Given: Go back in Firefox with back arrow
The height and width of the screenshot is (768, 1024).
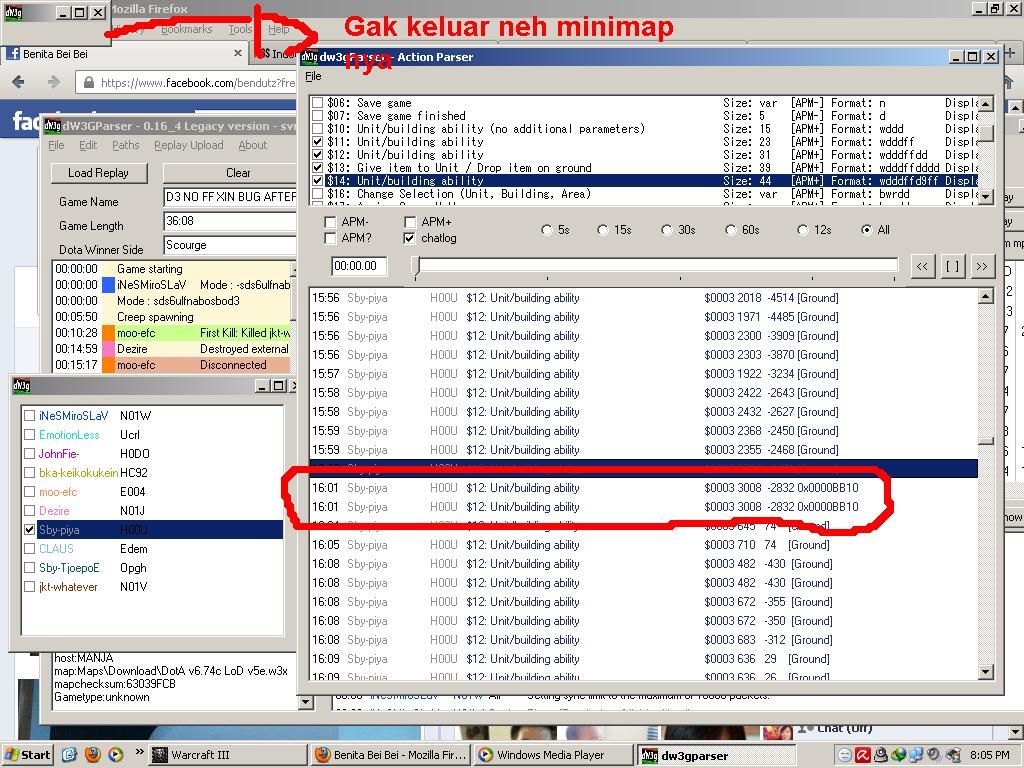Looking at the screenshot, I should [x=18, y=82].
